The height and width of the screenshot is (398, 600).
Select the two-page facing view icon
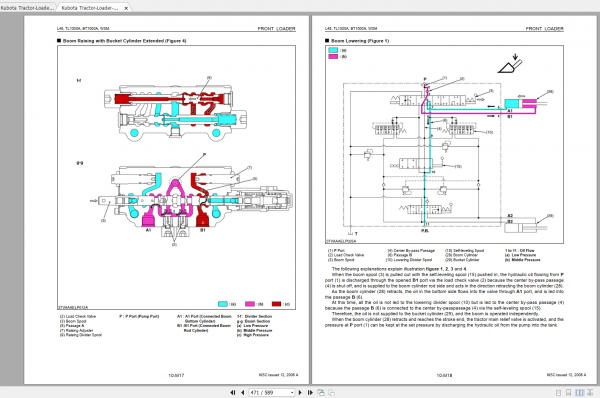580,393
